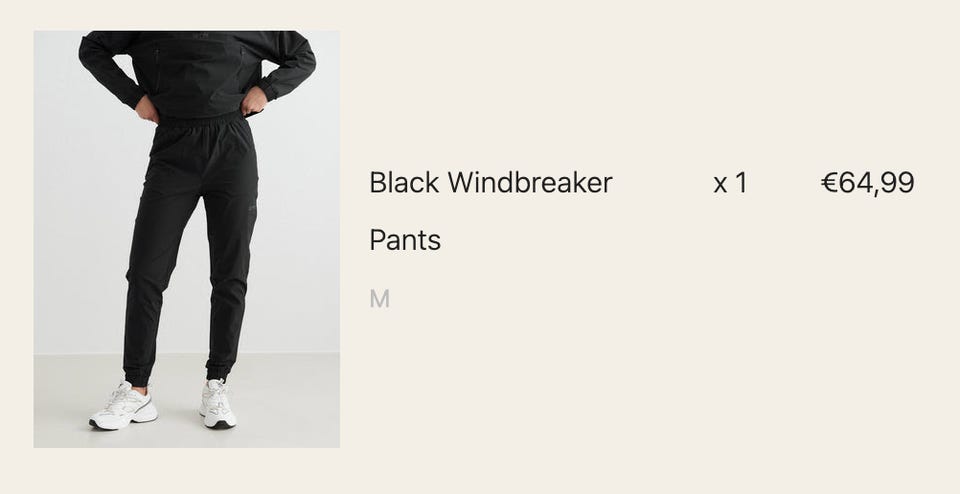The height and width of the screenshot is (494, 960).
Task: Click the "Black Windbreaker" product title
Action: 490,182
